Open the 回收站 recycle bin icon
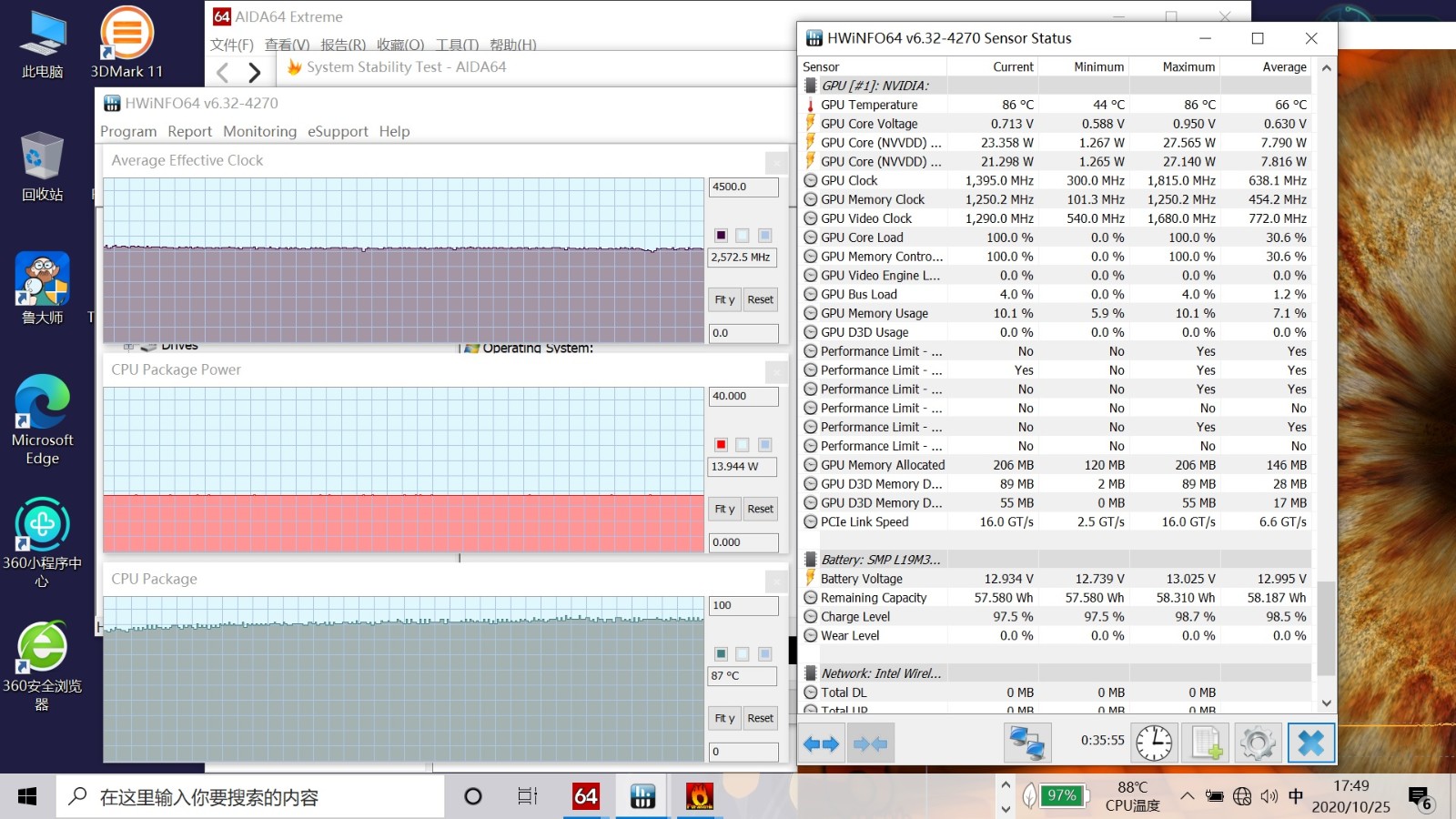This screenshot has height=819, width=1456. pyautogui.click(x=43, y=167)
